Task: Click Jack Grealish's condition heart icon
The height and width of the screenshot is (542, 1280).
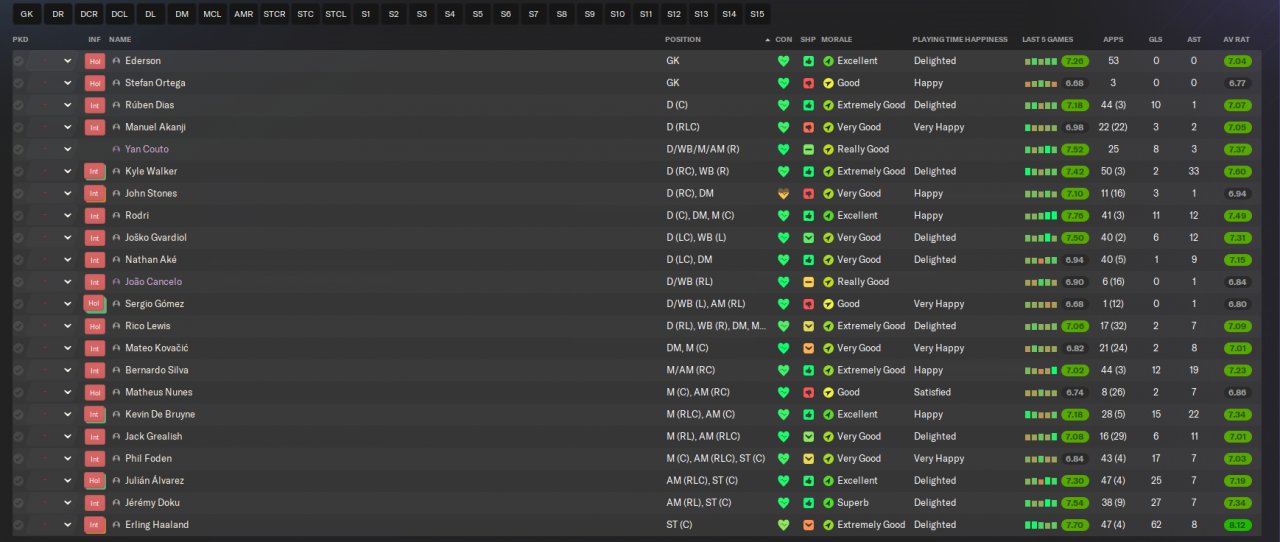Action: pyautogui.click(x=783, y=437)
